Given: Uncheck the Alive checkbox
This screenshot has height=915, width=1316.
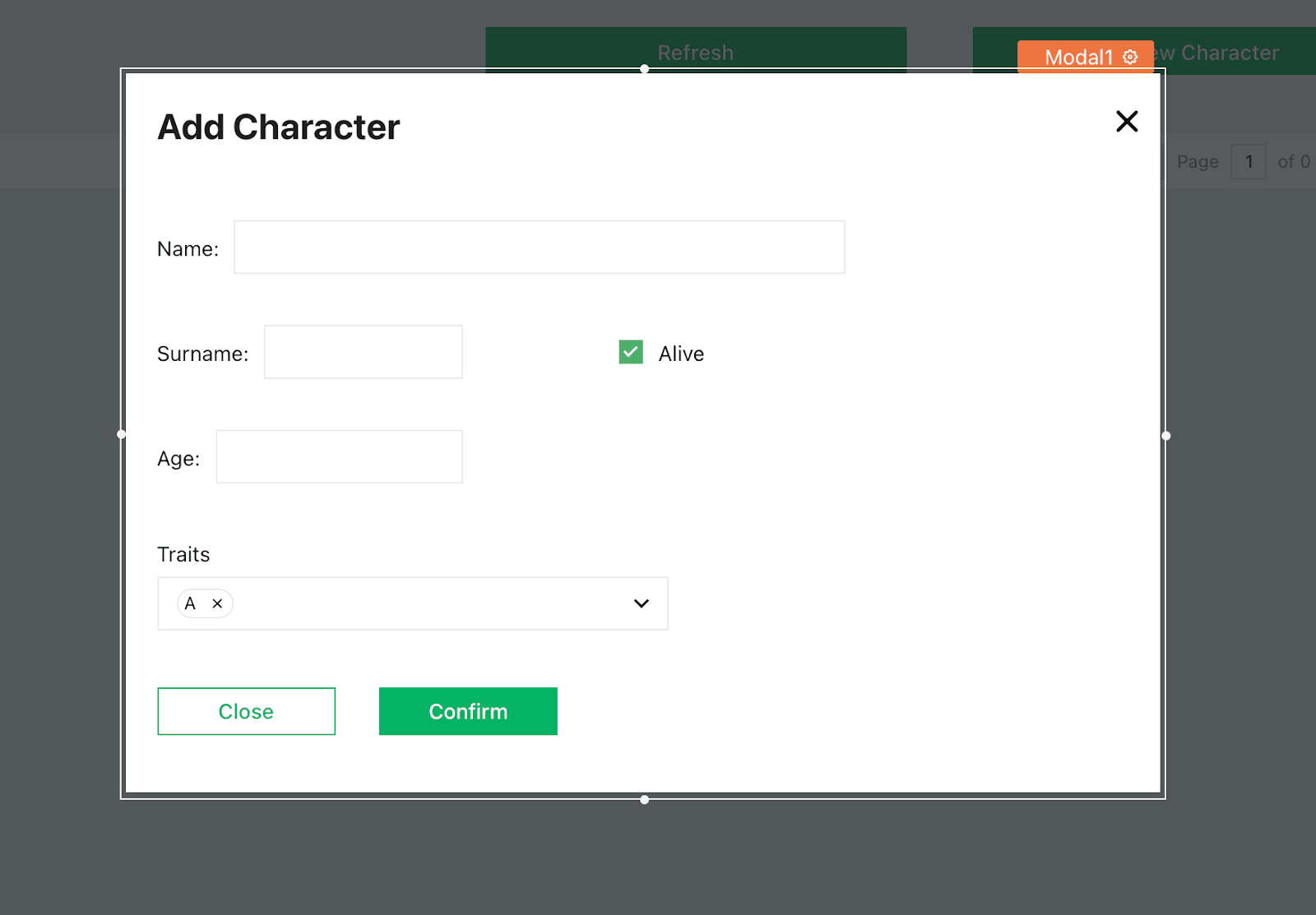Looking at the screenshot, I should point(631,352).
